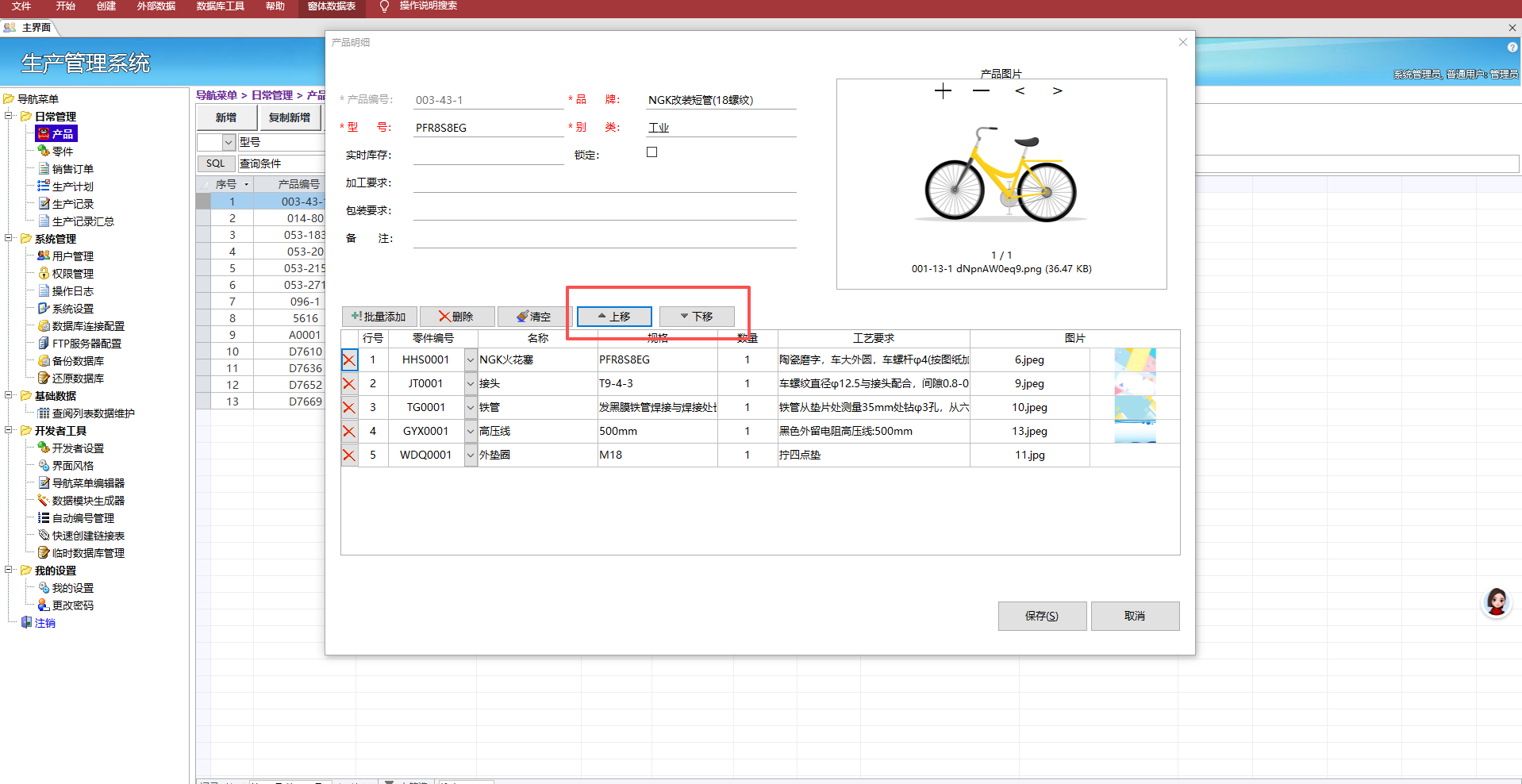The height and width of the screenshot is (784, 1522).
Task: Delete row 1 using its red X icon
Action: point(349,360)
